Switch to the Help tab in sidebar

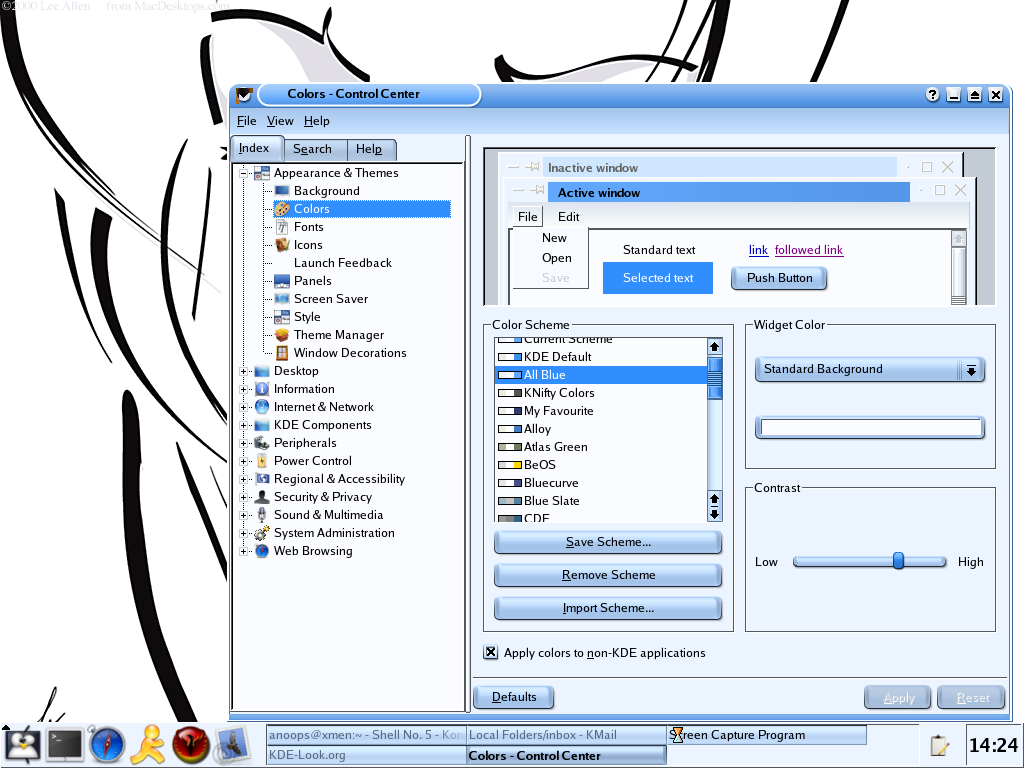tap(370, 149)
